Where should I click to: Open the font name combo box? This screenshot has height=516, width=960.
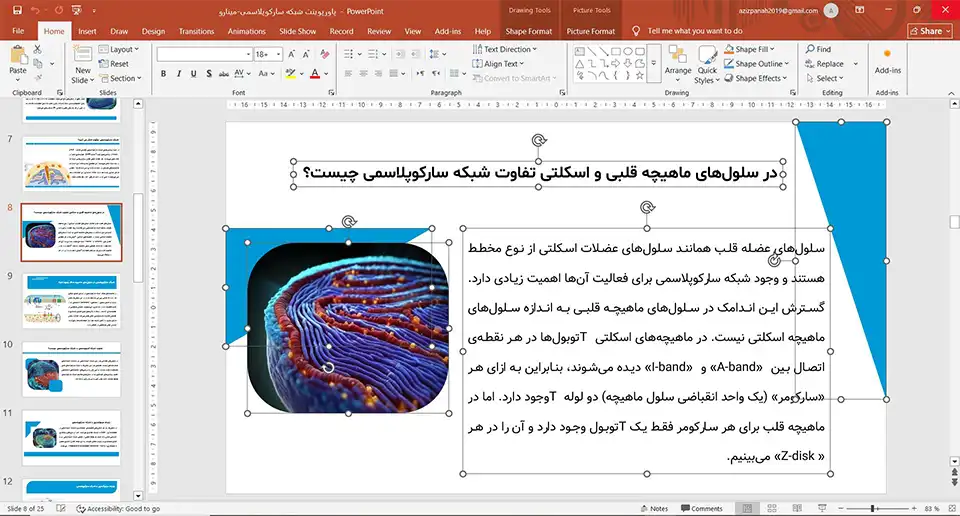(x=204, y=54)
